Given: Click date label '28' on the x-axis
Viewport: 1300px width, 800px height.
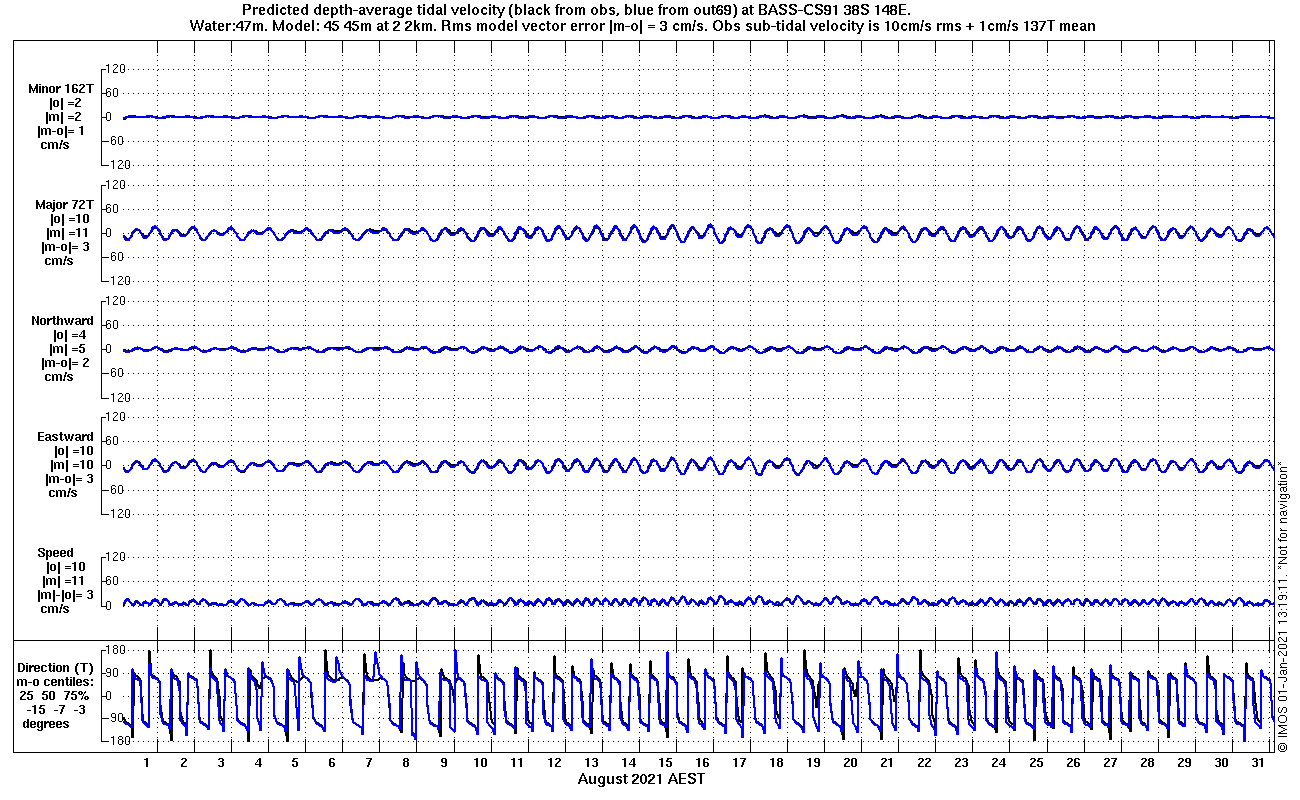Looking at the screenshot, I should [1146, 763].
